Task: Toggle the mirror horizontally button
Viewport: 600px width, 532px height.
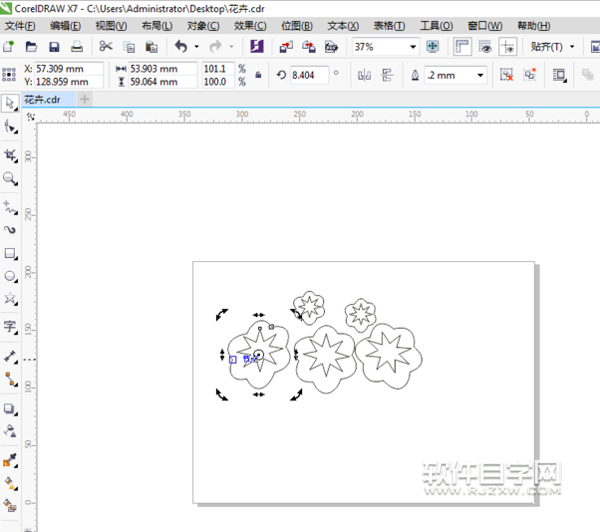Action: click(364, 75)
